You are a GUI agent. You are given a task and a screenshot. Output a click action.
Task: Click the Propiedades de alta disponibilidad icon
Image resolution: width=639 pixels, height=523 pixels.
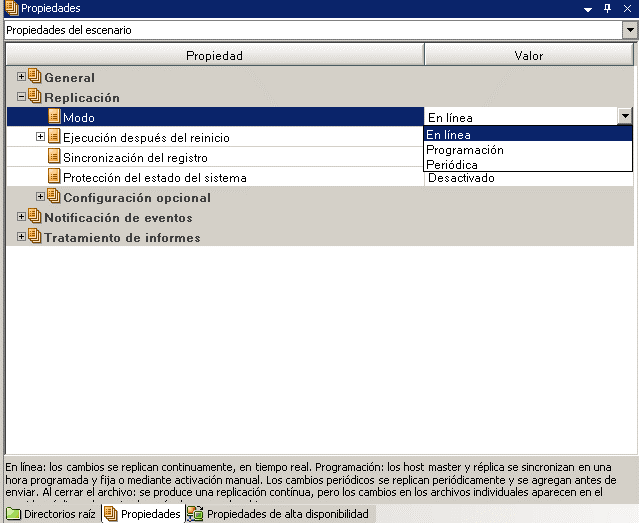[195, 514]
